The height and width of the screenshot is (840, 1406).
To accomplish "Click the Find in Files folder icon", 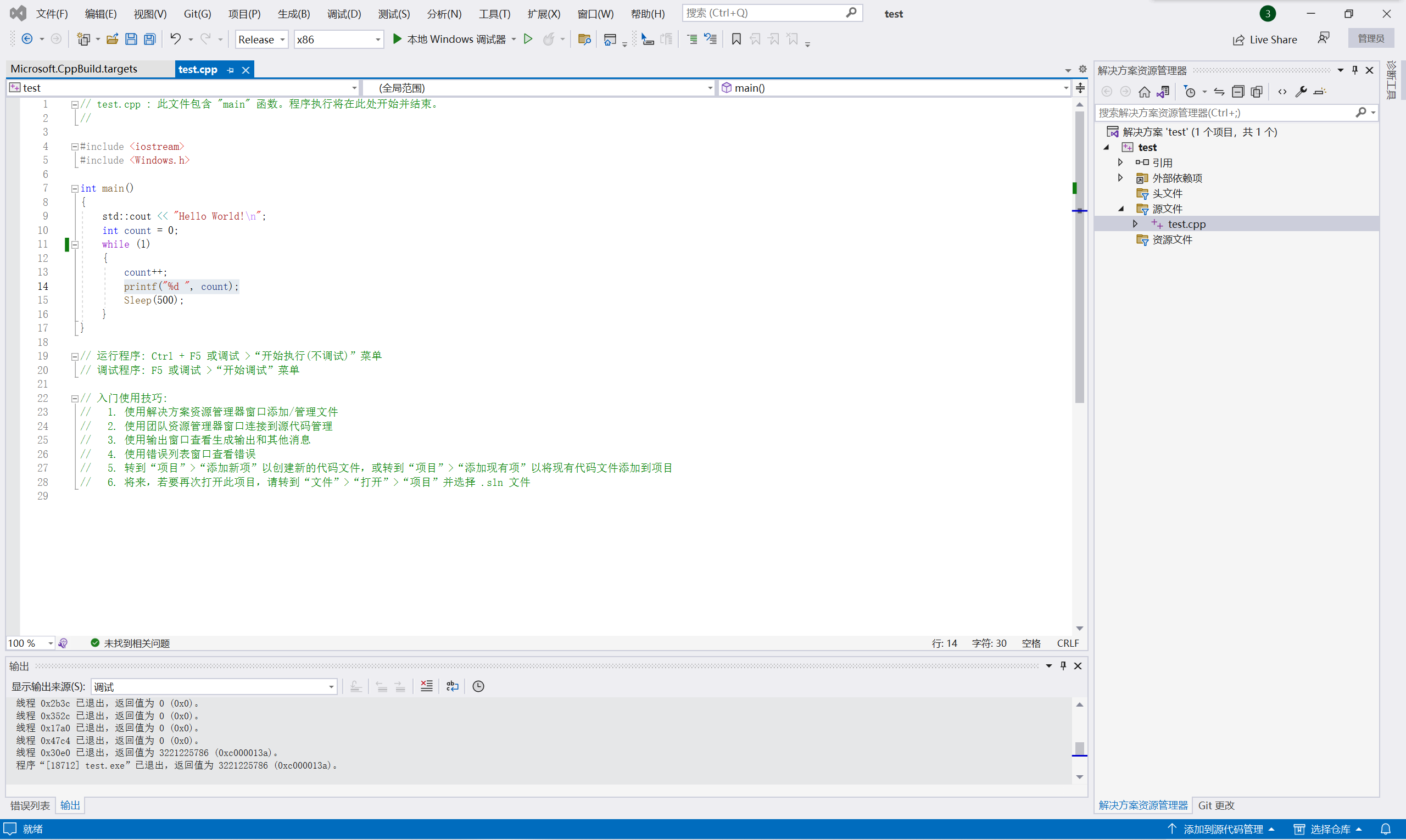I will click(584, 39).
